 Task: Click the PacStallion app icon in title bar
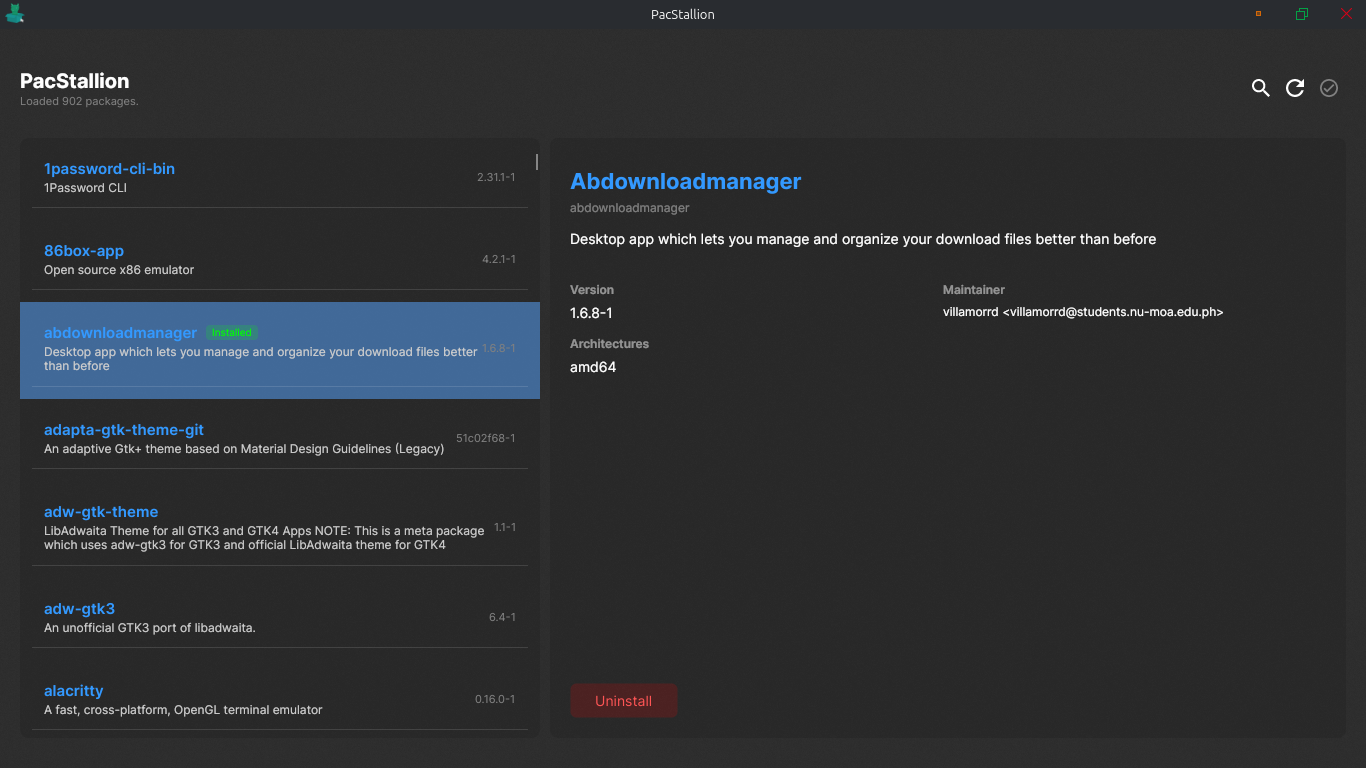(x=14, y=14)
